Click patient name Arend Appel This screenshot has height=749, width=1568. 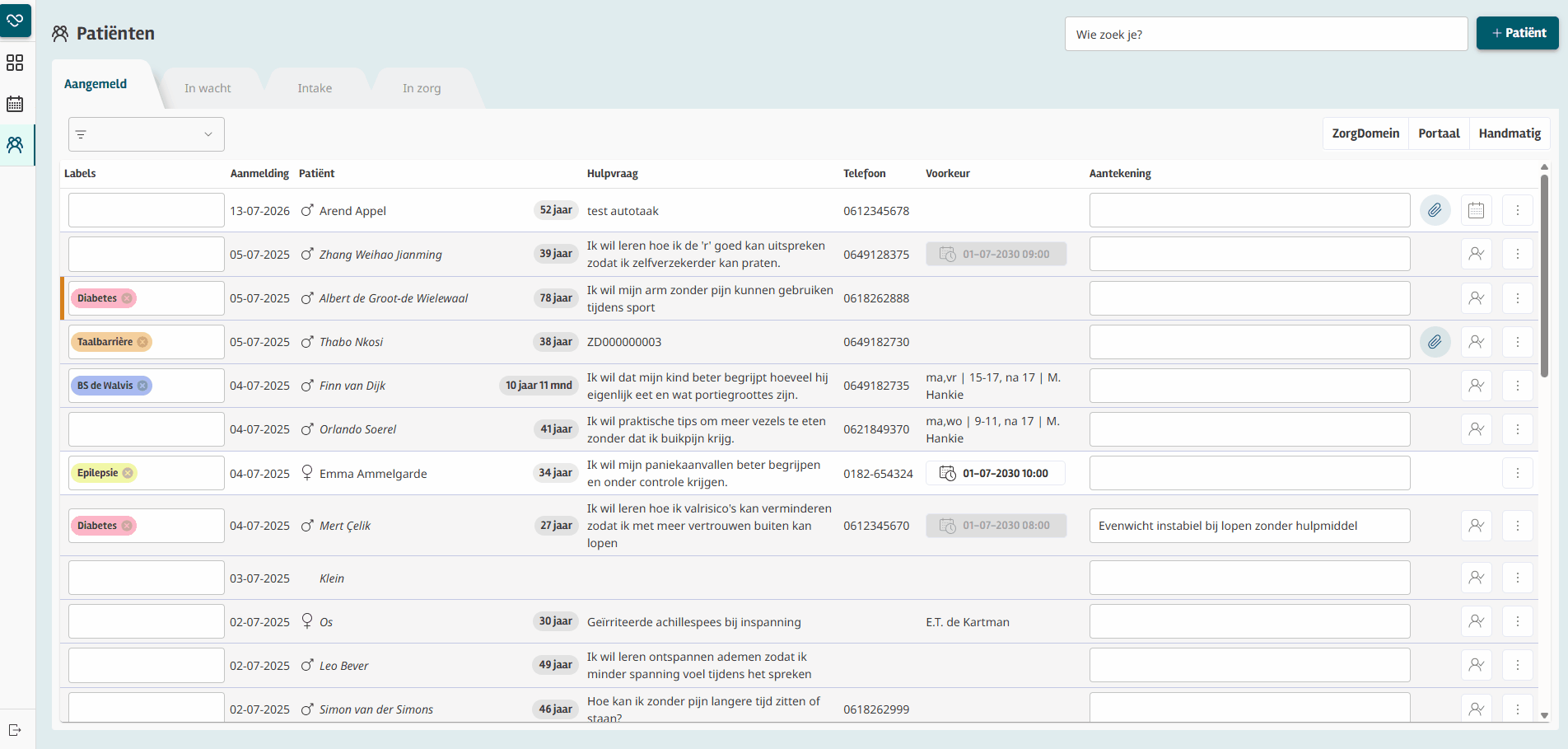pyautogui.click(x=352, y=211)
